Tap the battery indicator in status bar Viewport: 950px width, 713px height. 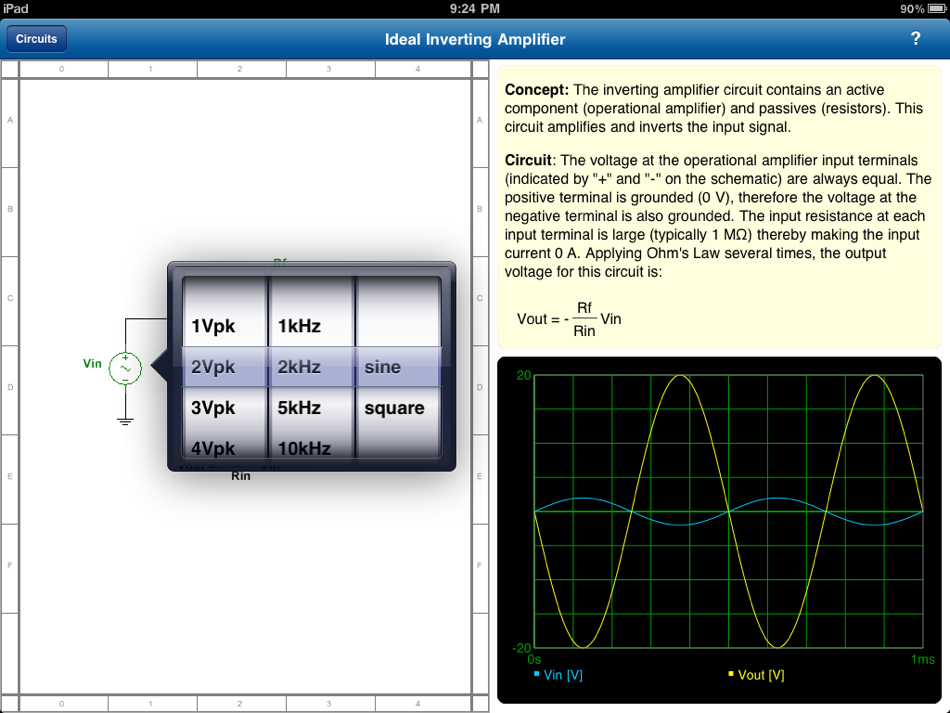(937, 8)
